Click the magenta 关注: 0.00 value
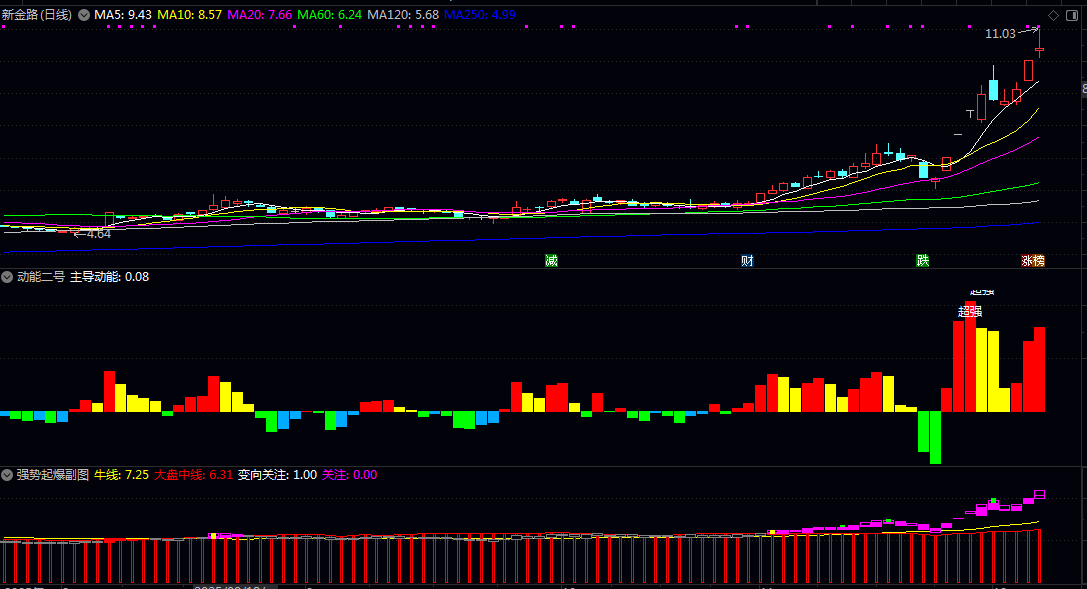Image resolution: width=1087 pixels, height=589 pixels. click(349, 475)
